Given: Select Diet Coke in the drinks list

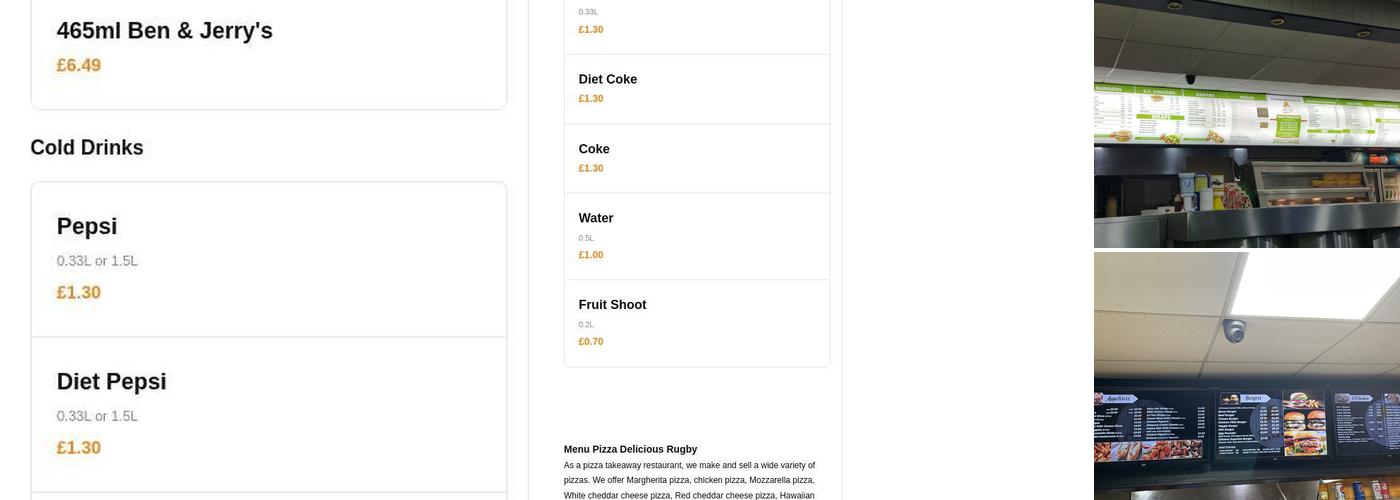Looking at the screenshot, I should pos(608,79).
